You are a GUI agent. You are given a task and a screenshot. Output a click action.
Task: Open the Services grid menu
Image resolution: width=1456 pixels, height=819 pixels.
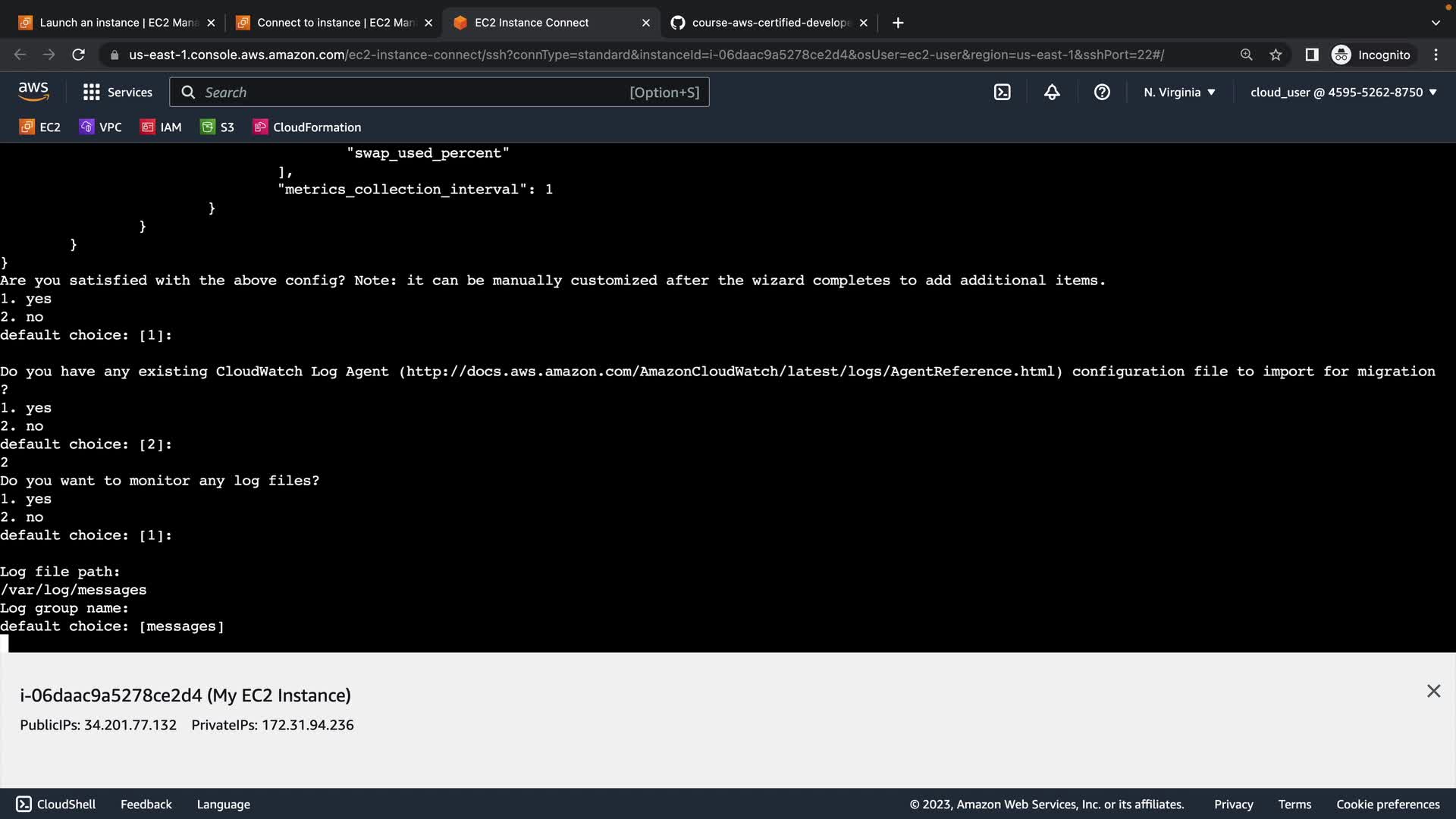point(118,92)
